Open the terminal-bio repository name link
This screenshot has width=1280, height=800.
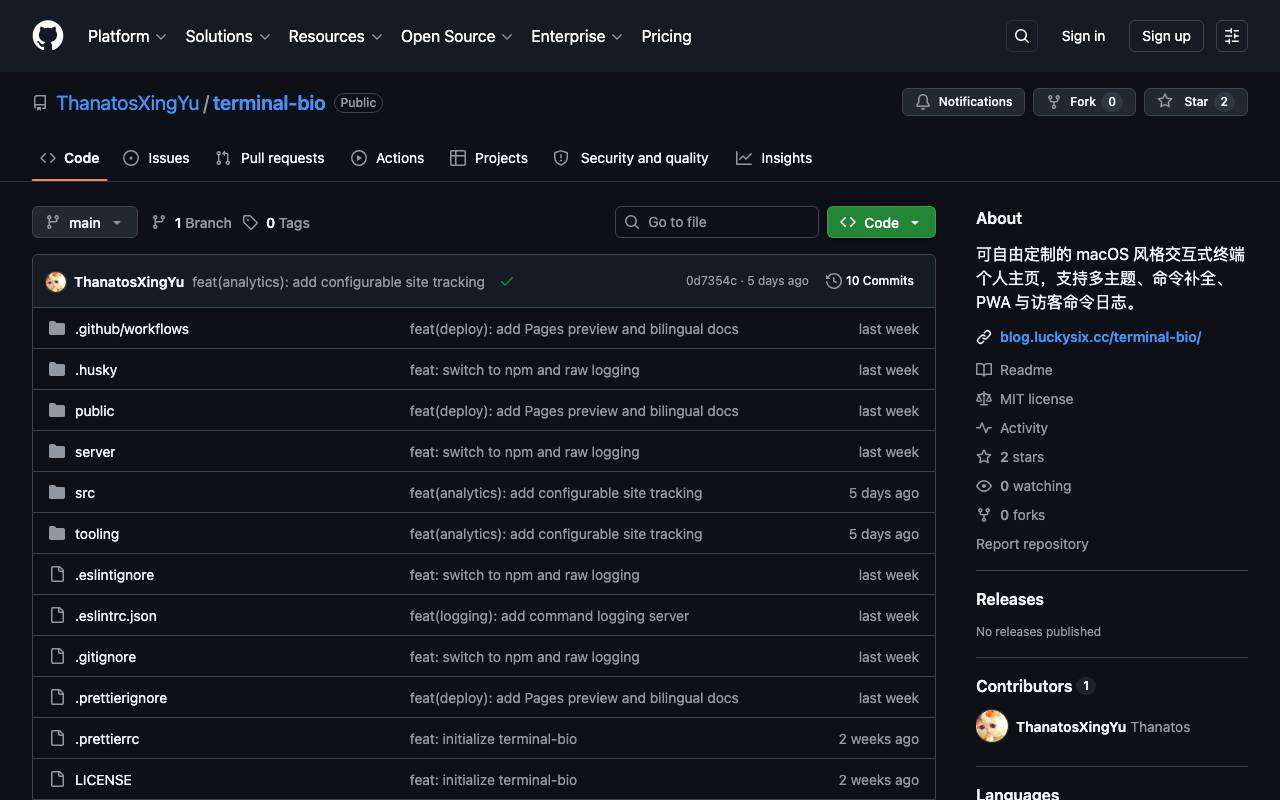[x=269, y=103]
